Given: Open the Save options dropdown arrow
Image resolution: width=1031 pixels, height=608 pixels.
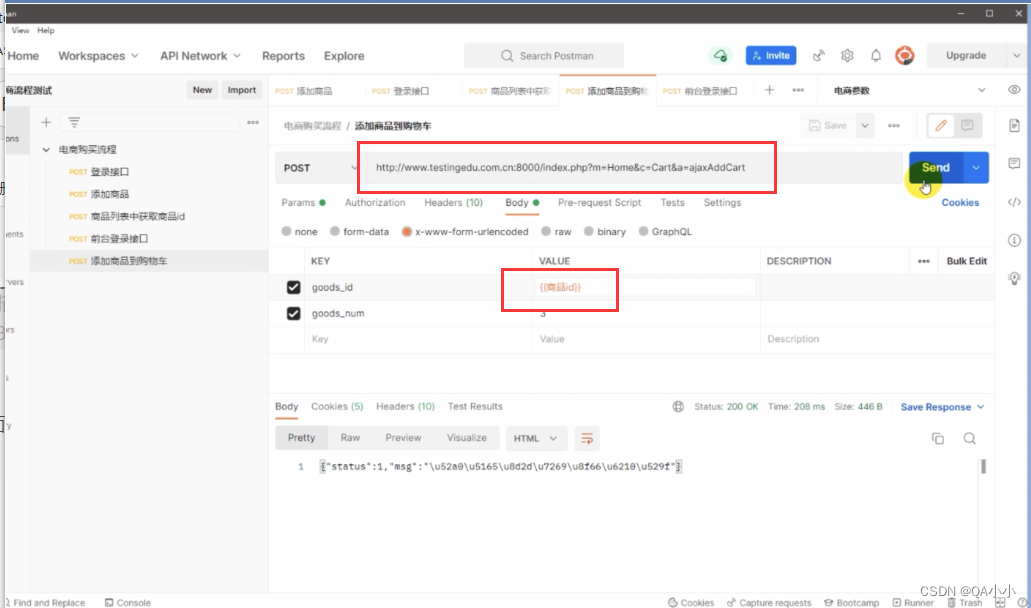Looking at the screenshot, I should 865,126.
